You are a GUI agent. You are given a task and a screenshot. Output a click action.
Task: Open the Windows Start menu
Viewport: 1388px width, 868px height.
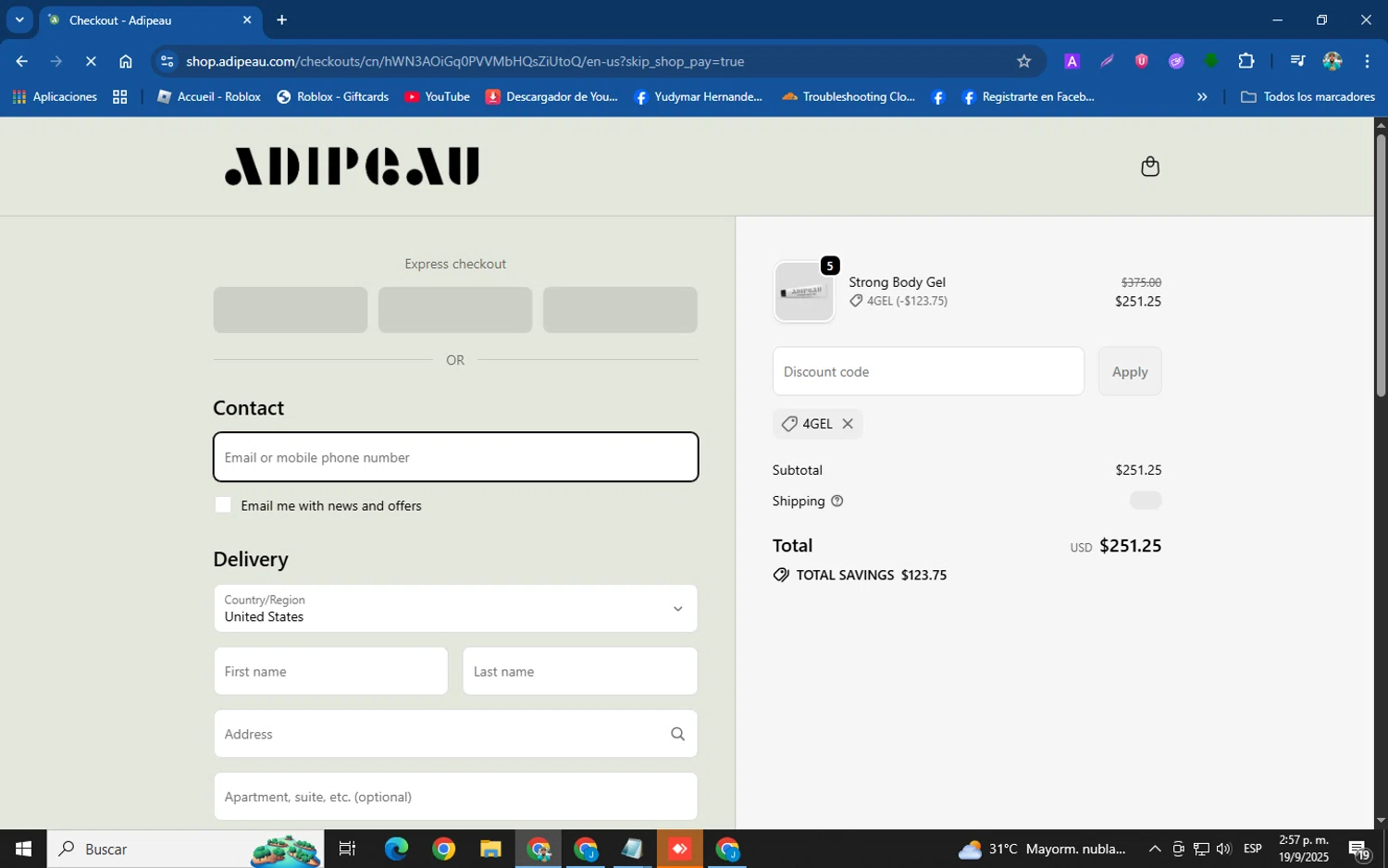(x=23, y=849)
